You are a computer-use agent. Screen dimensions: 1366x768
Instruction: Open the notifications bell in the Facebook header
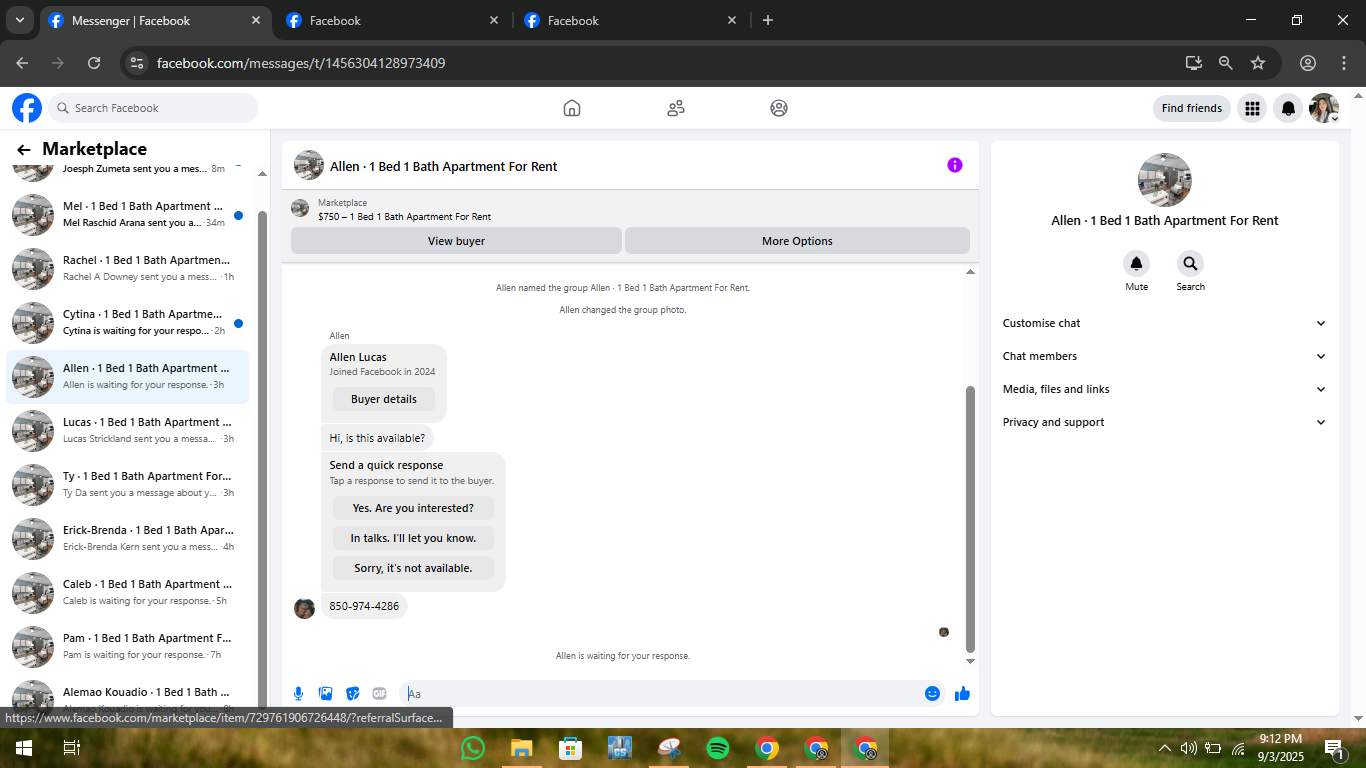(1289, 108)
